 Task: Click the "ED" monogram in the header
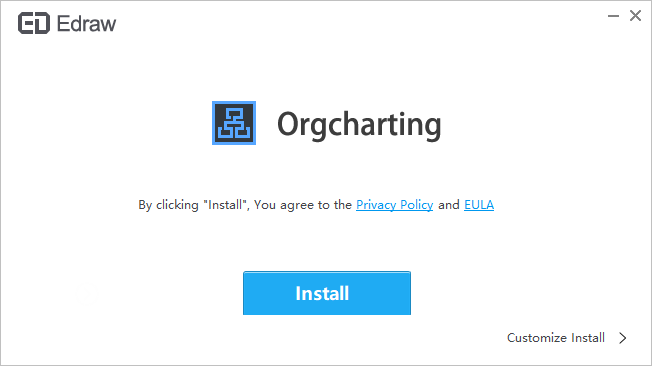pos(34,23)
